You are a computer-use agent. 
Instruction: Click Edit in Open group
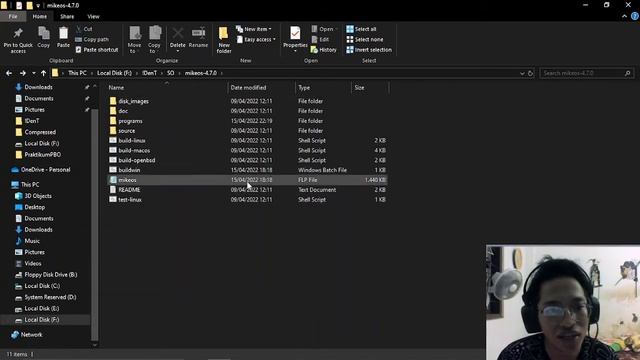[320, 39]
